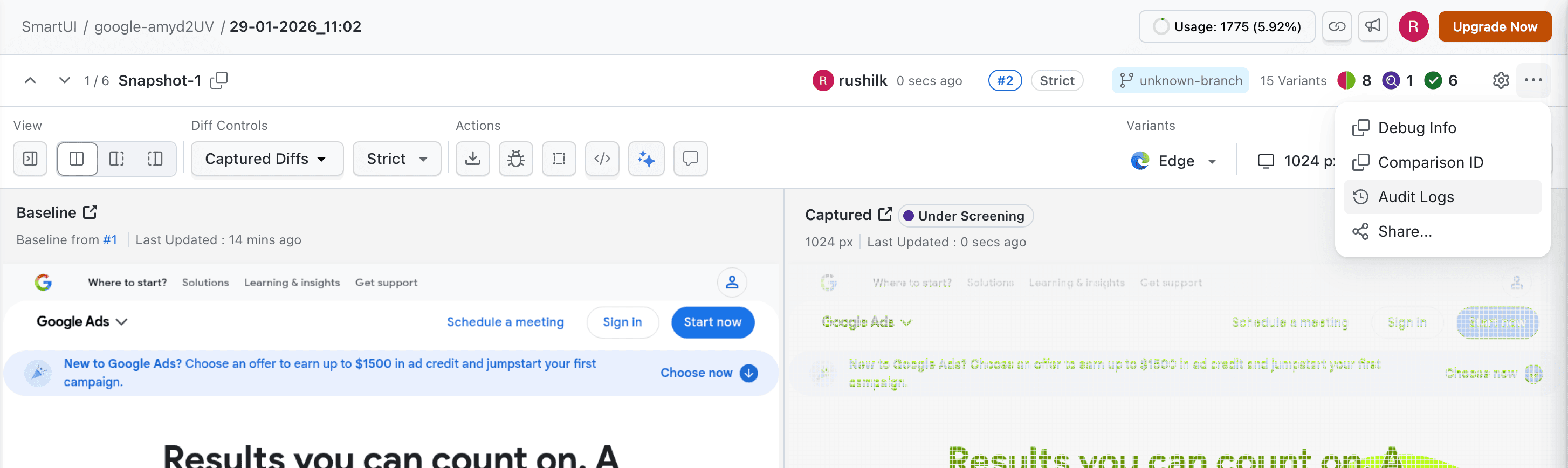Switch to side-by-side view mode
Screen dimensions: 1568x468
click(77, 159)
